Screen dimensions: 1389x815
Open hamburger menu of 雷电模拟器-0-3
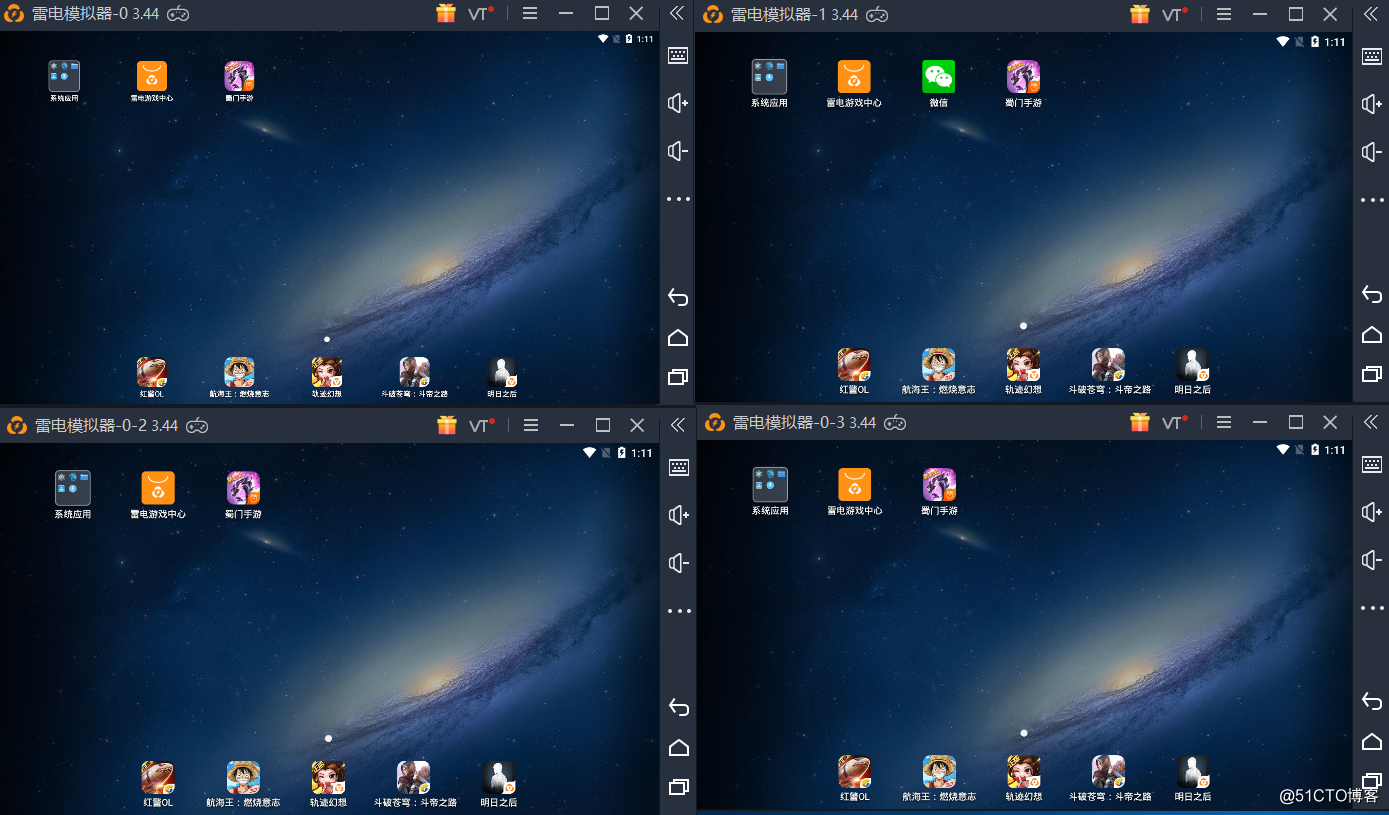pyautogui.click(x=1224, y=422)
